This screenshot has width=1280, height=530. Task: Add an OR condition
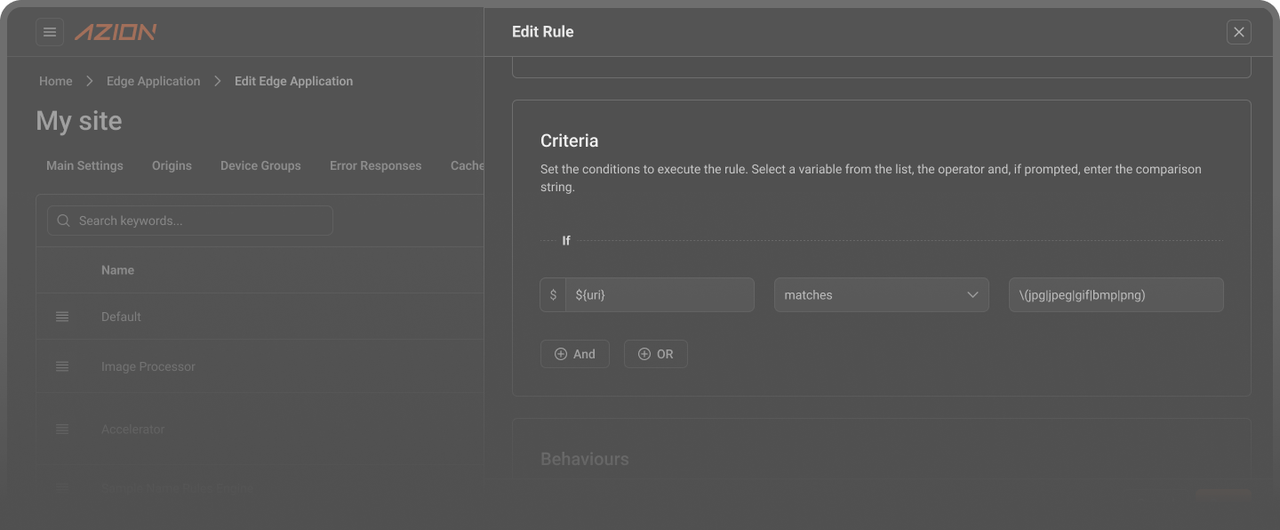(x=655, y=354)
